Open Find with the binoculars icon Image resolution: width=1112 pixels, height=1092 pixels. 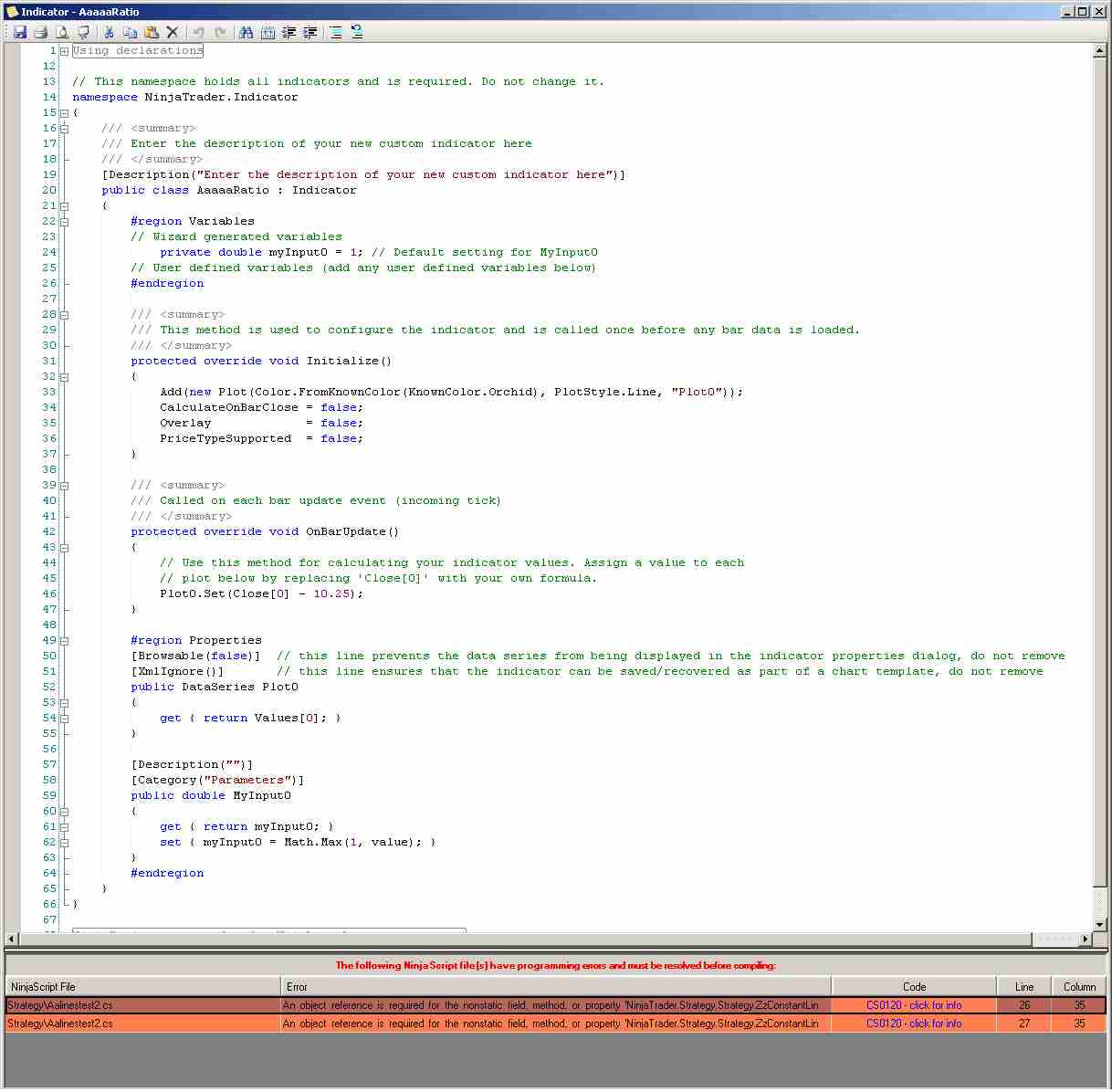(x=246, y=32)
